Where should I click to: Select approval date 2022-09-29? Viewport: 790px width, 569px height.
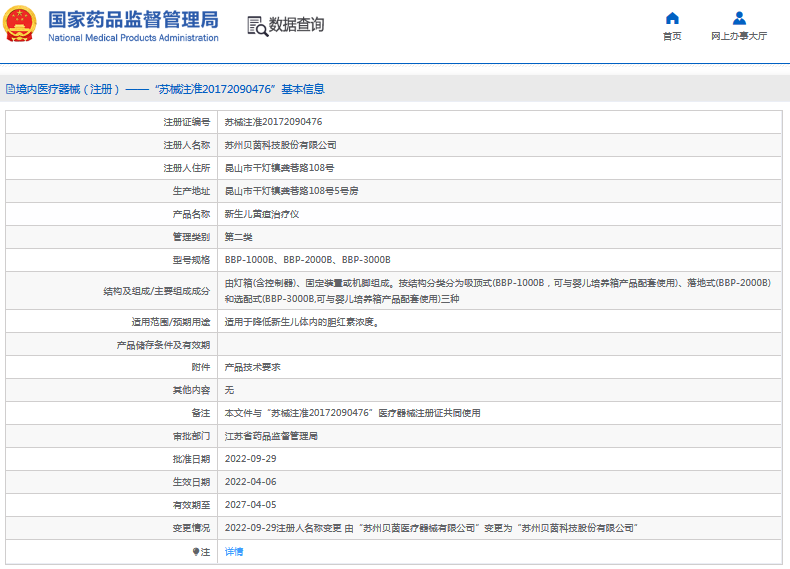[x=250, y=459]
